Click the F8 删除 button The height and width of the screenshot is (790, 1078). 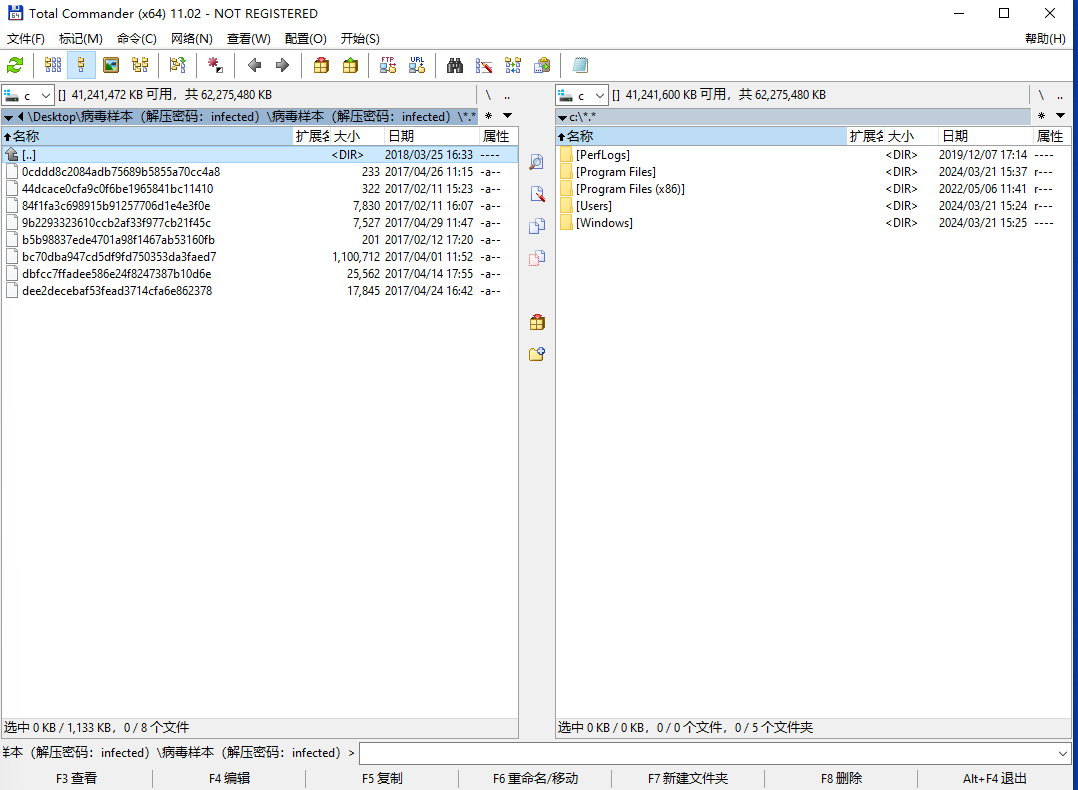(x=842, y=778)
